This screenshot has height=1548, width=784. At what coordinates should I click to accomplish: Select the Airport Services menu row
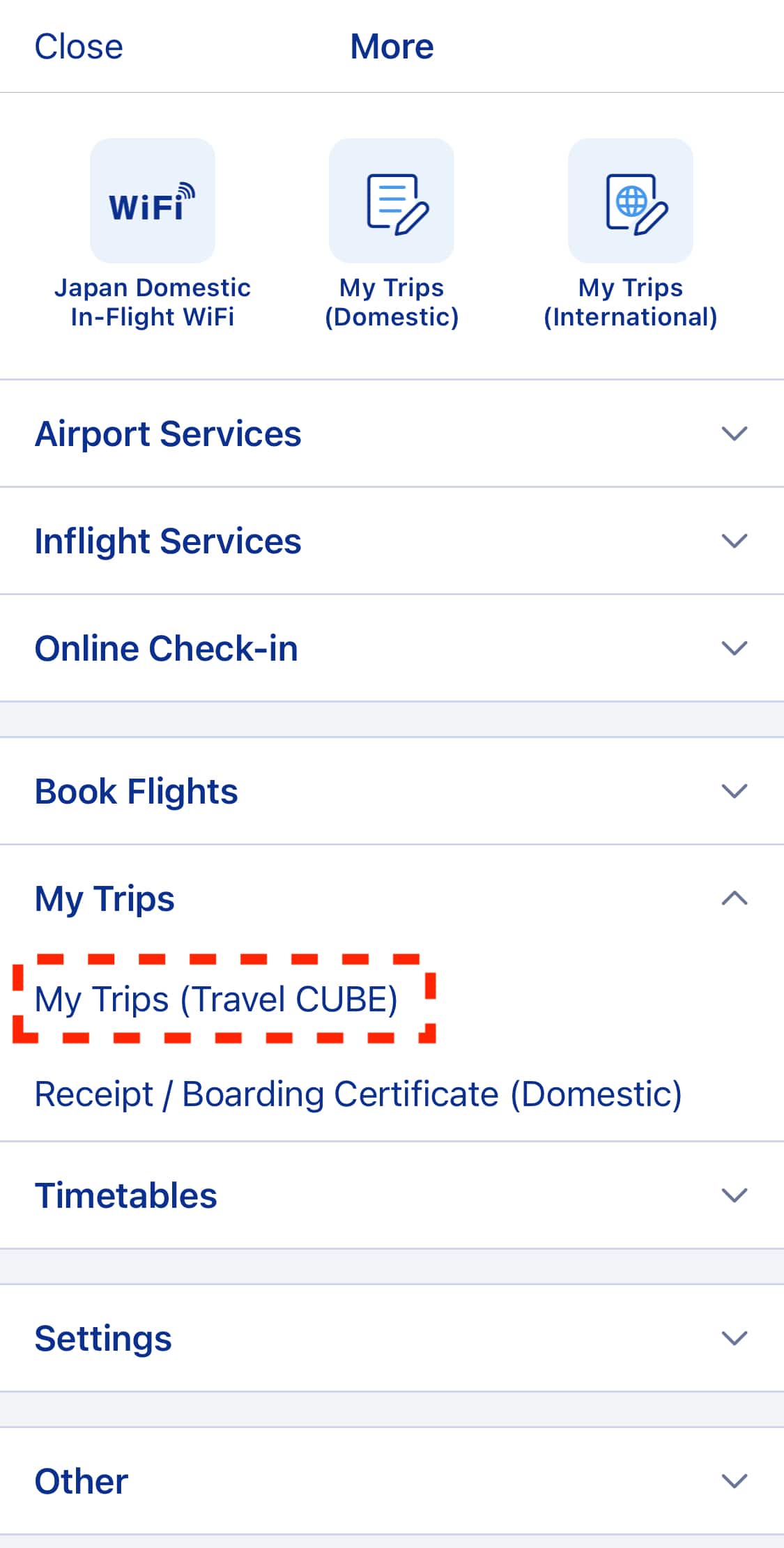(x=392, y=434)
